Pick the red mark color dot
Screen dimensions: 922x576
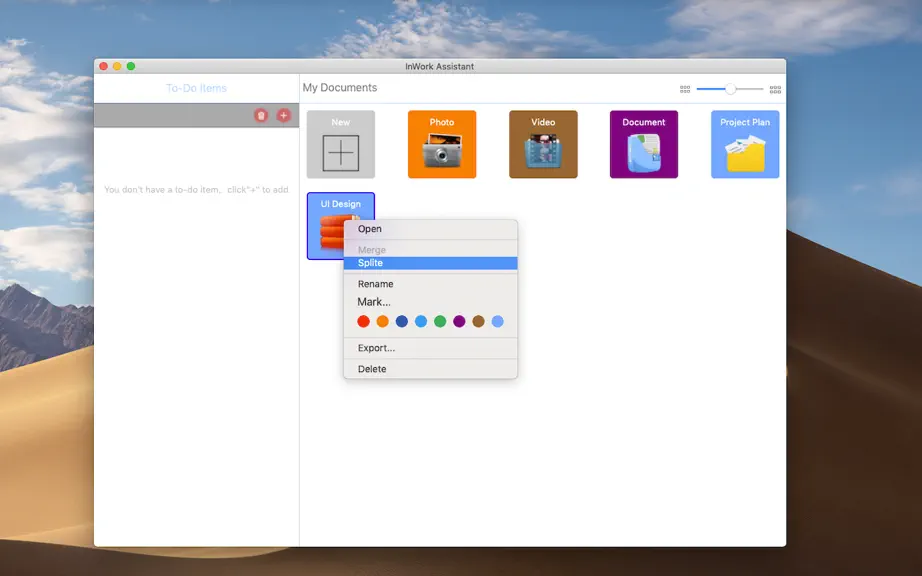point(363,322)
